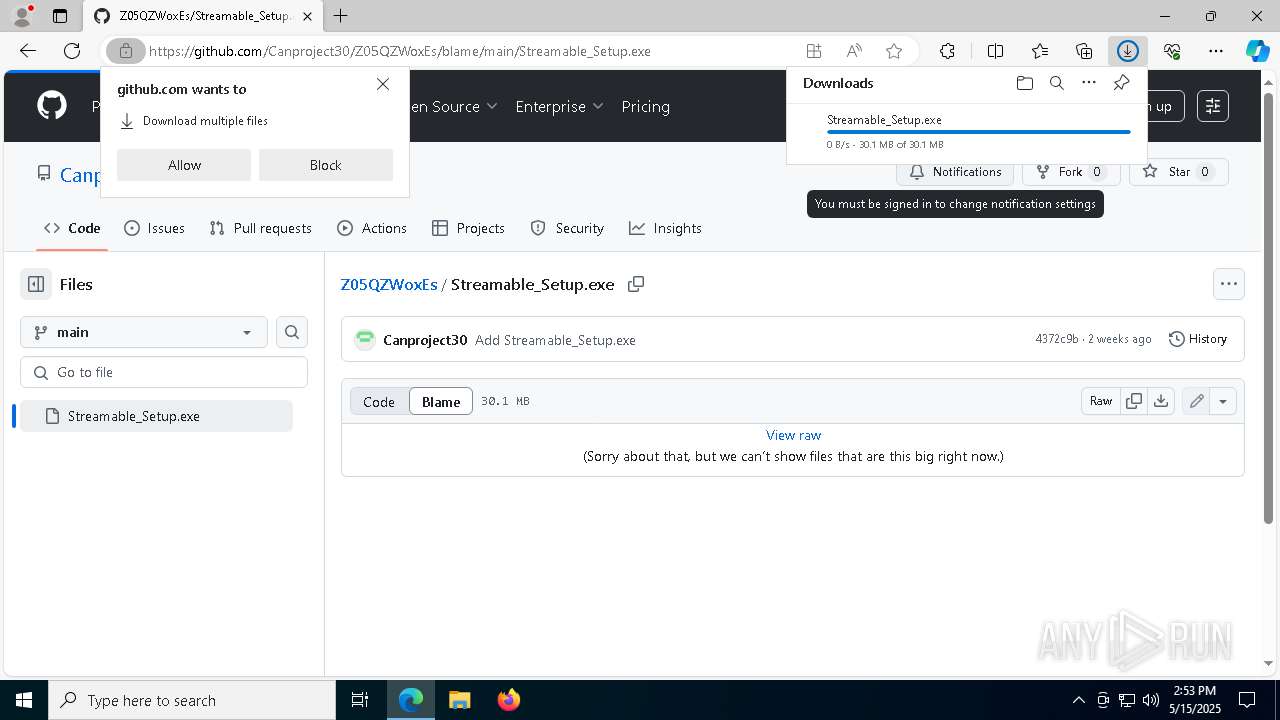Click the Read aloud icon

(x=854, y=51)
